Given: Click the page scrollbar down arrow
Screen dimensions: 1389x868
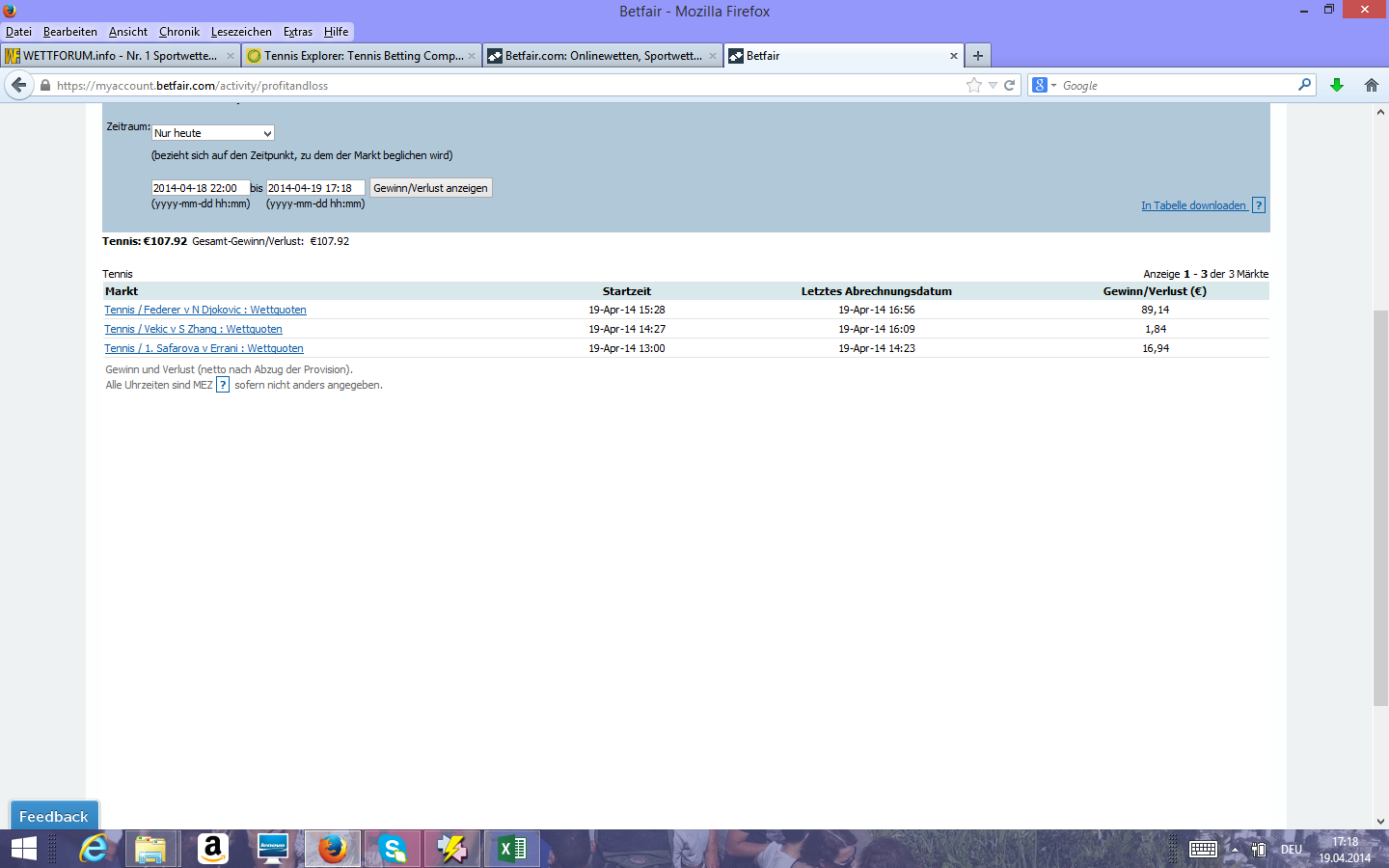Looking at the screenshot, I should tap(1381, 822).
